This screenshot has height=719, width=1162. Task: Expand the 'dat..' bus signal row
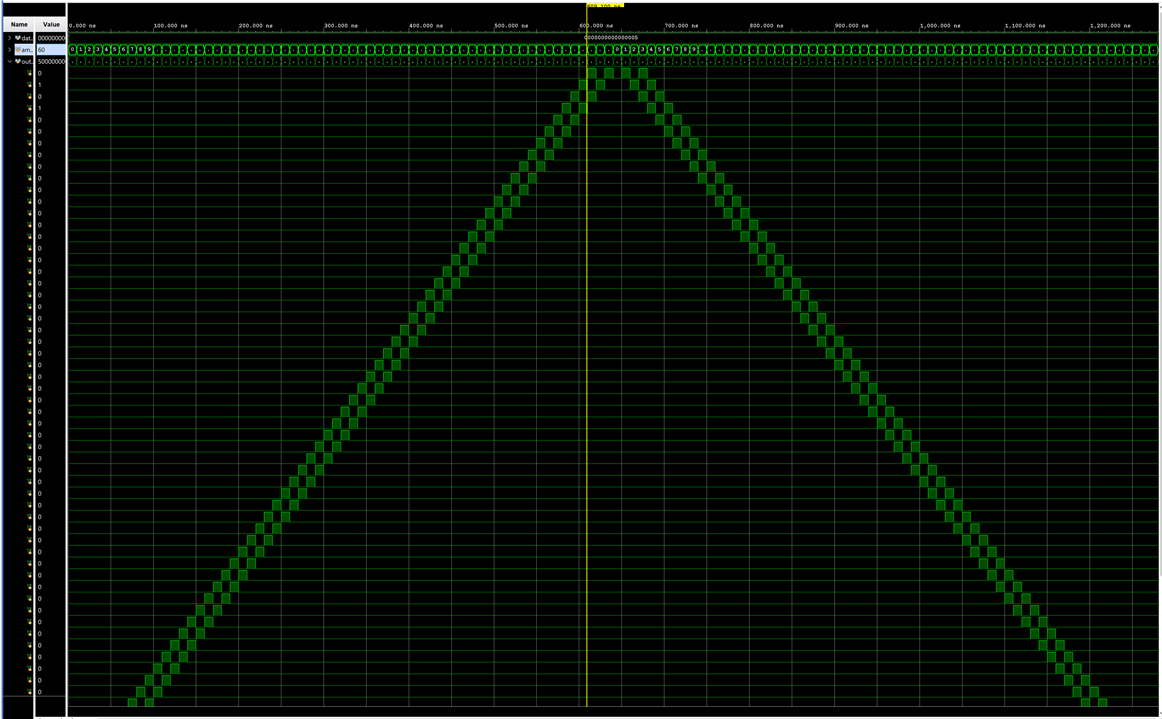coord(10,38)
